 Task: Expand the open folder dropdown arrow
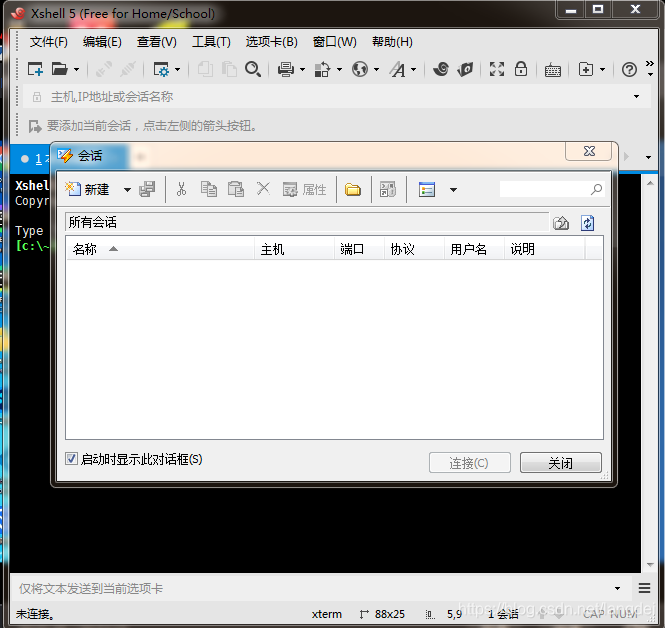coord(76,69)
